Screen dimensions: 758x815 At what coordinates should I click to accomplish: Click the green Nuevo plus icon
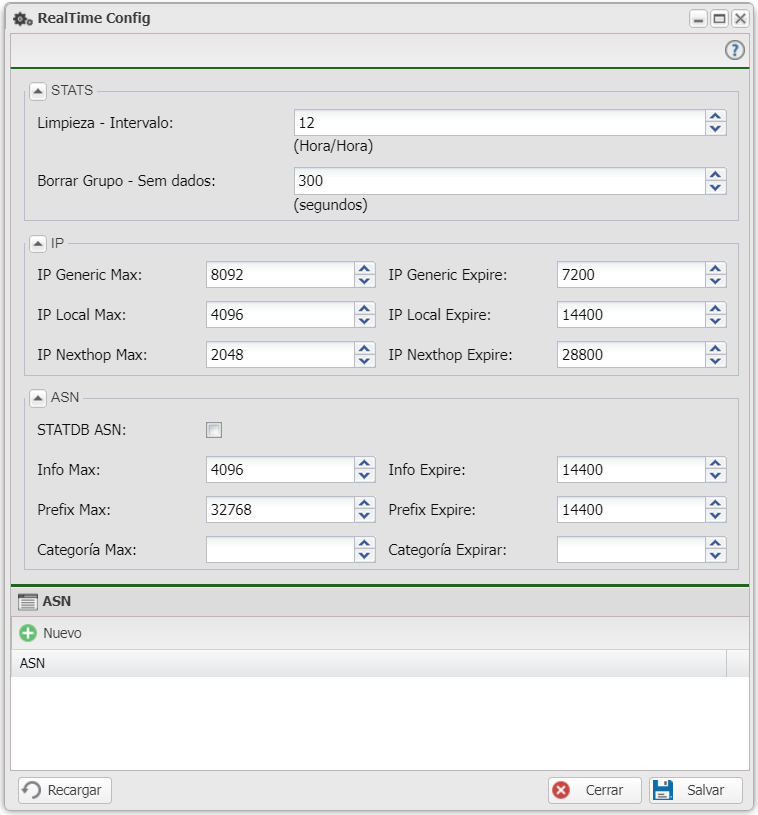point(28,633)
